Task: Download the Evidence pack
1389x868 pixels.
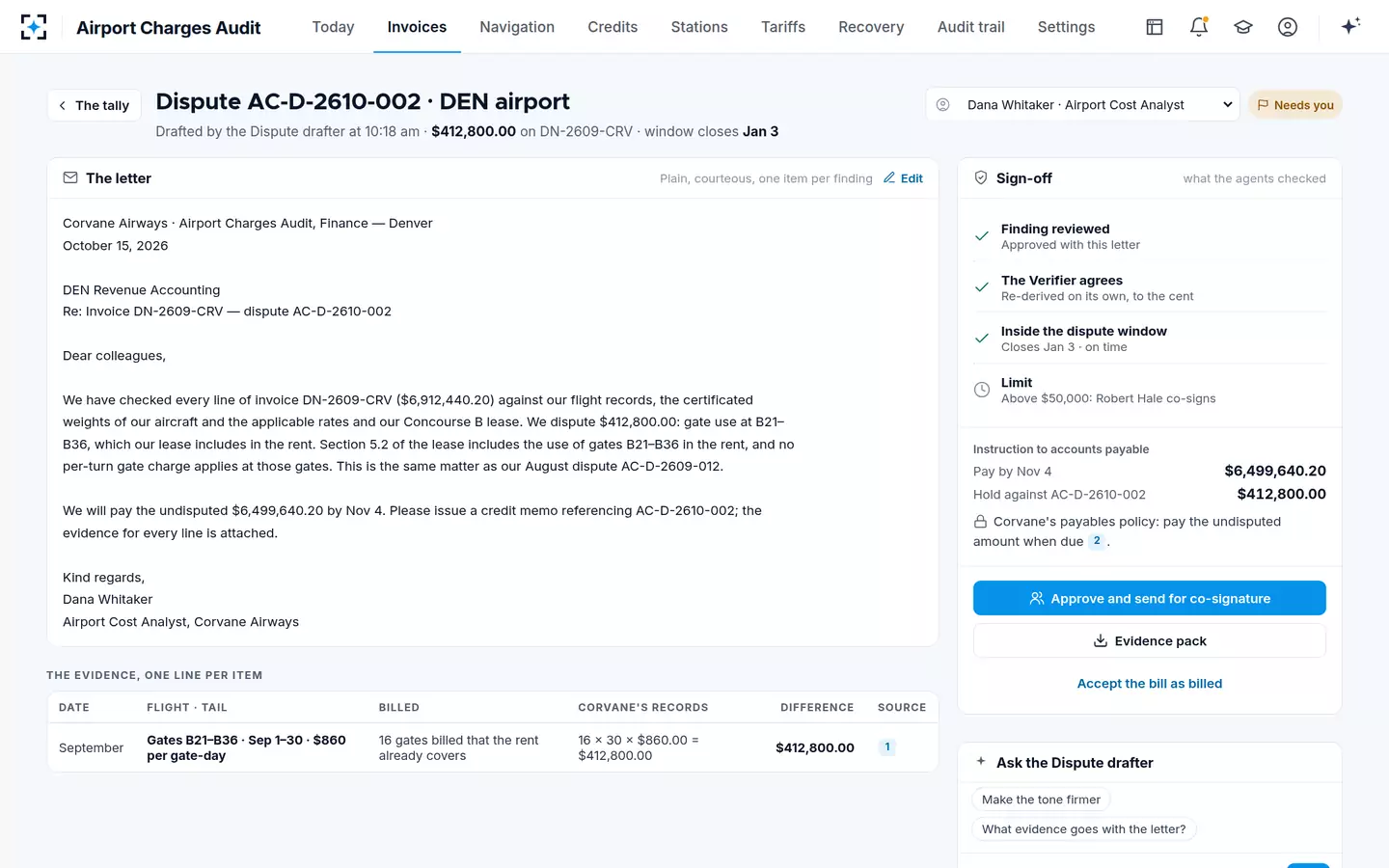Action: pyautogui.click(x=1149, y=640)
